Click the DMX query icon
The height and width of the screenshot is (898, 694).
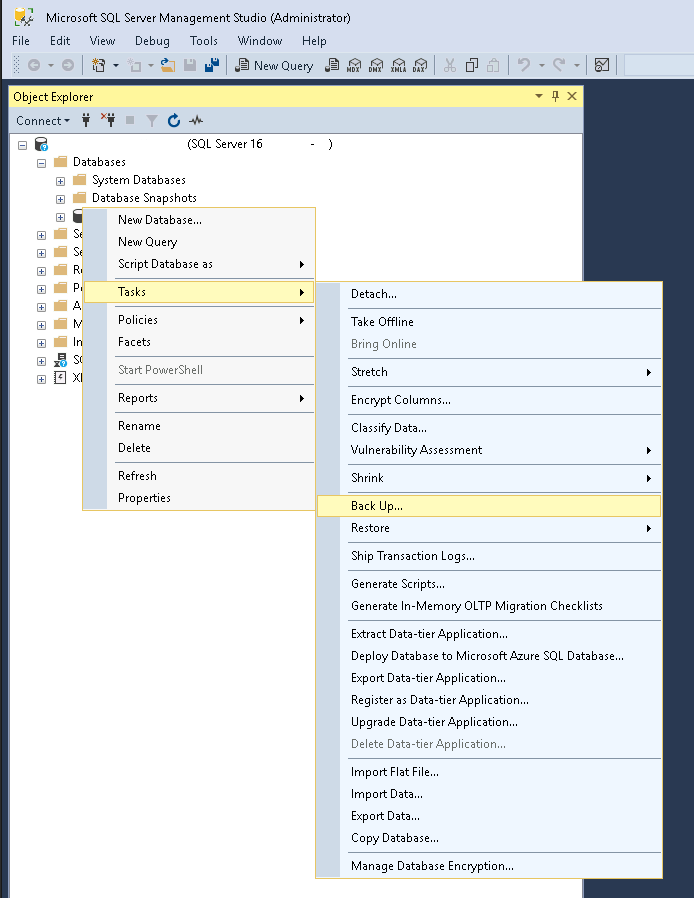point(376,65)
